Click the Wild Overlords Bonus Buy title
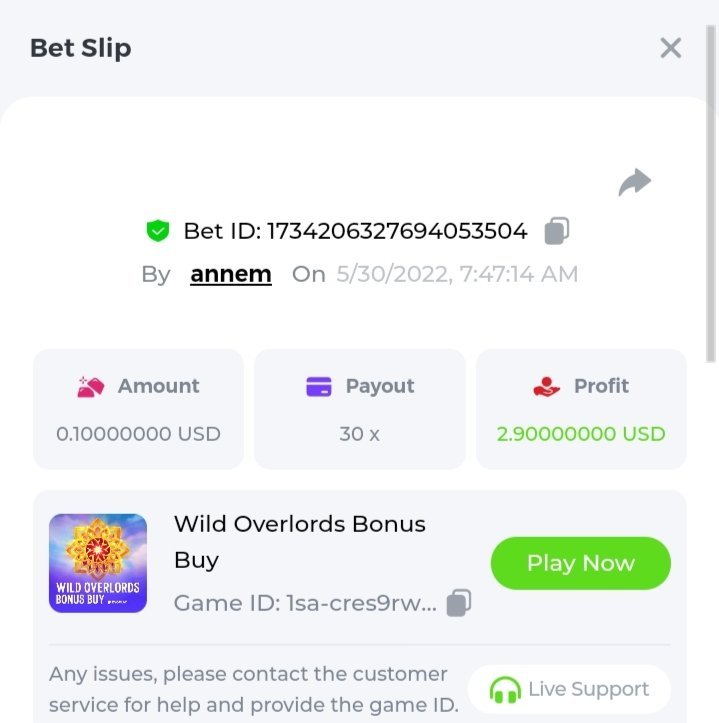Viewport: 719px width, 723px height. [x=300, y=542]
